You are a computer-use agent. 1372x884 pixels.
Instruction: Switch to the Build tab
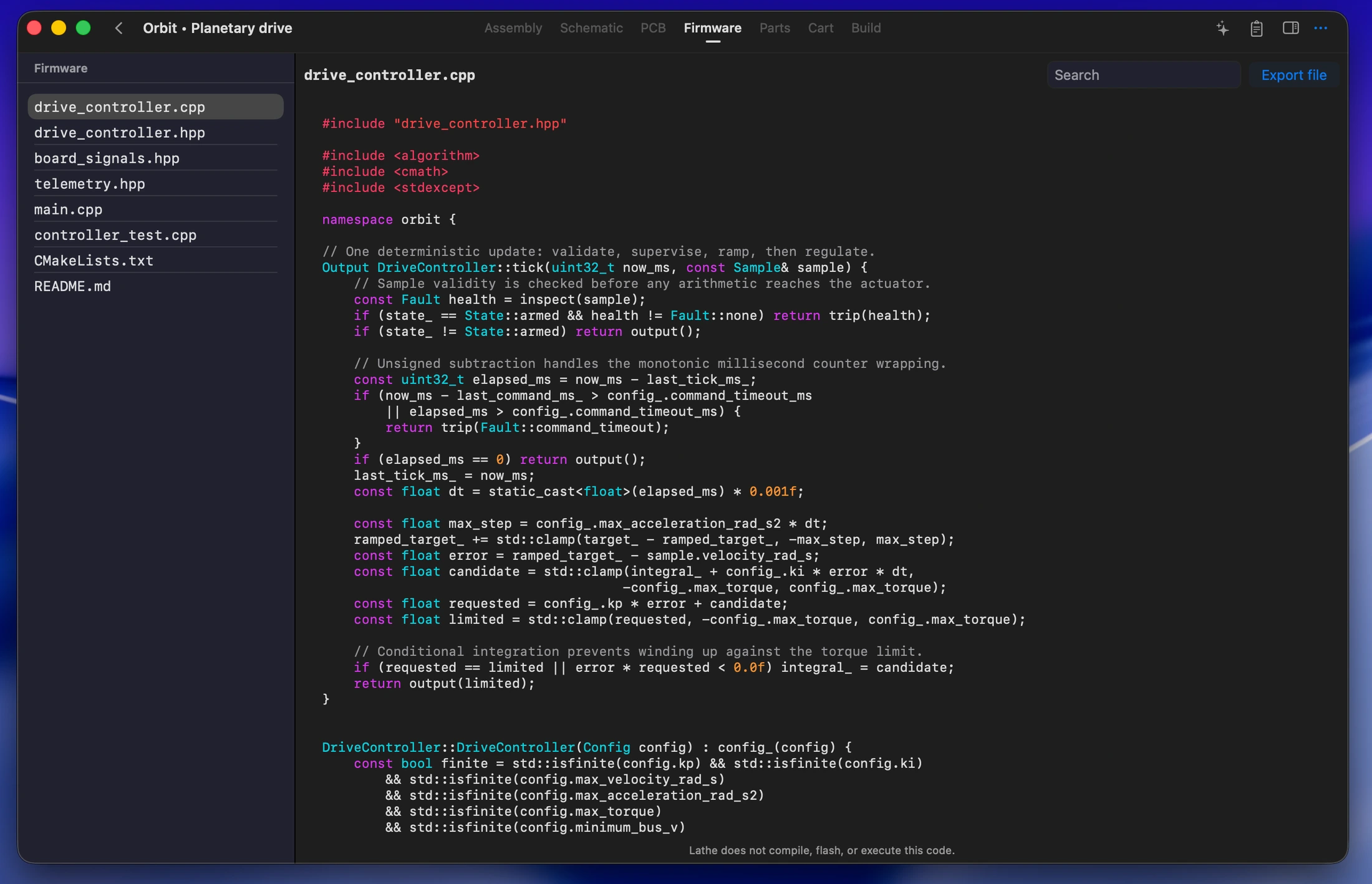(x=866, y=28)
